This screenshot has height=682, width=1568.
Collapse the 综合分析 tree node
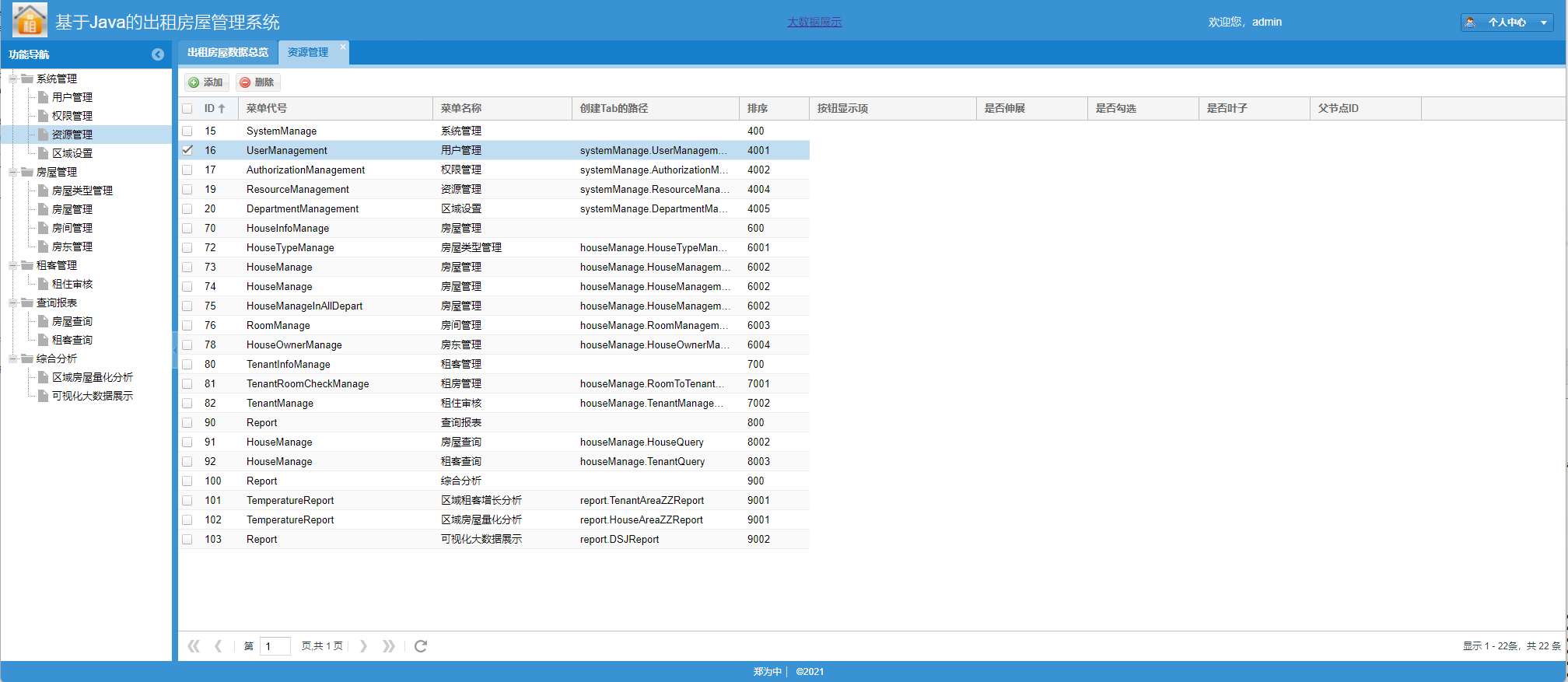[x=13, y=358]
